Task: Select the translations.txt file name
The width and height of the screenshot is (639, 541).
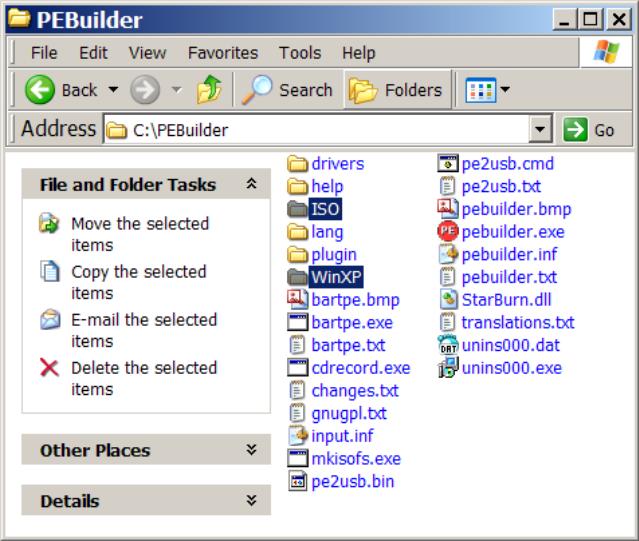Action: click(518, 323)
